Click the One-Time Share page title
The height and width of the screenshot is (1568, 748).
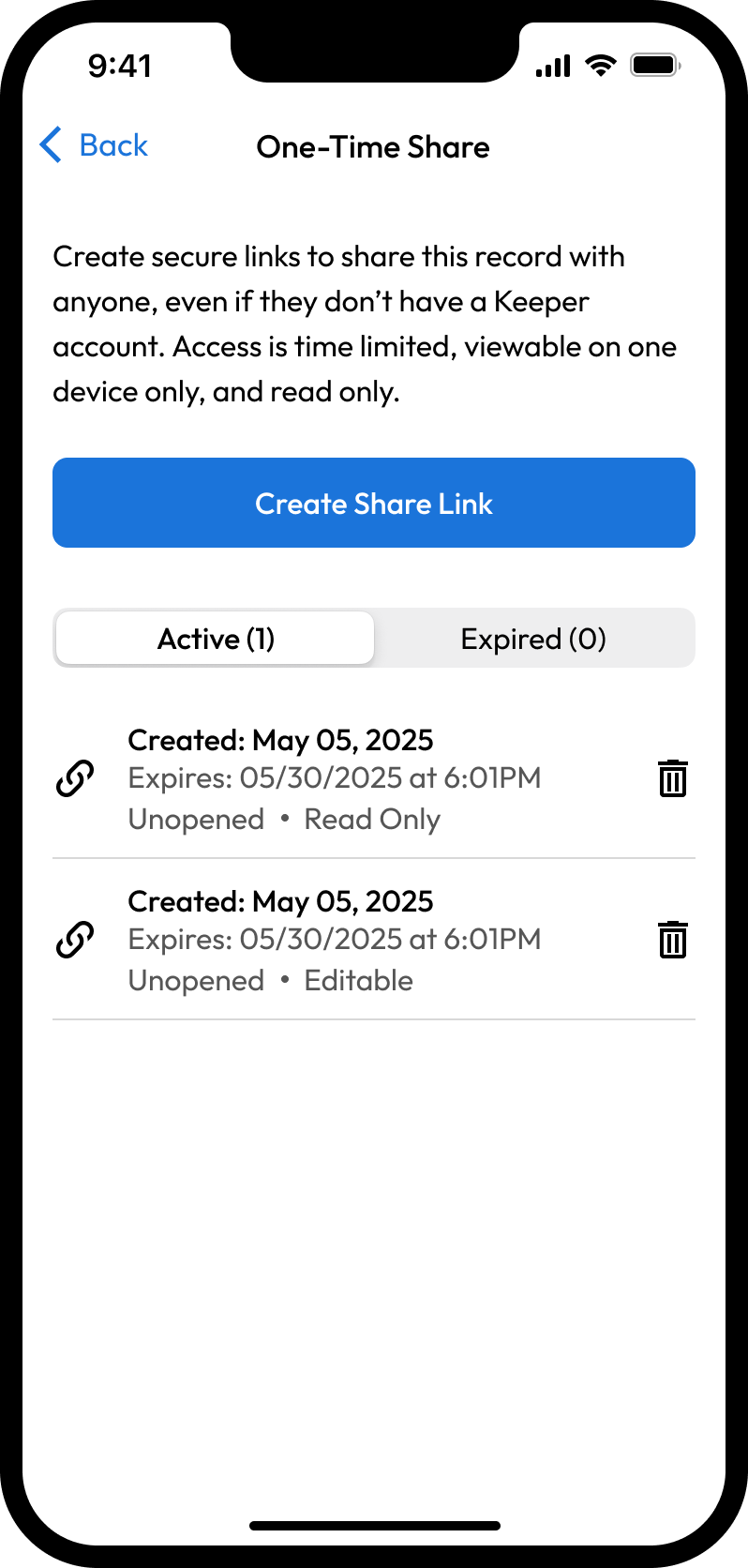pyautogui.click(x=373, y=147)
